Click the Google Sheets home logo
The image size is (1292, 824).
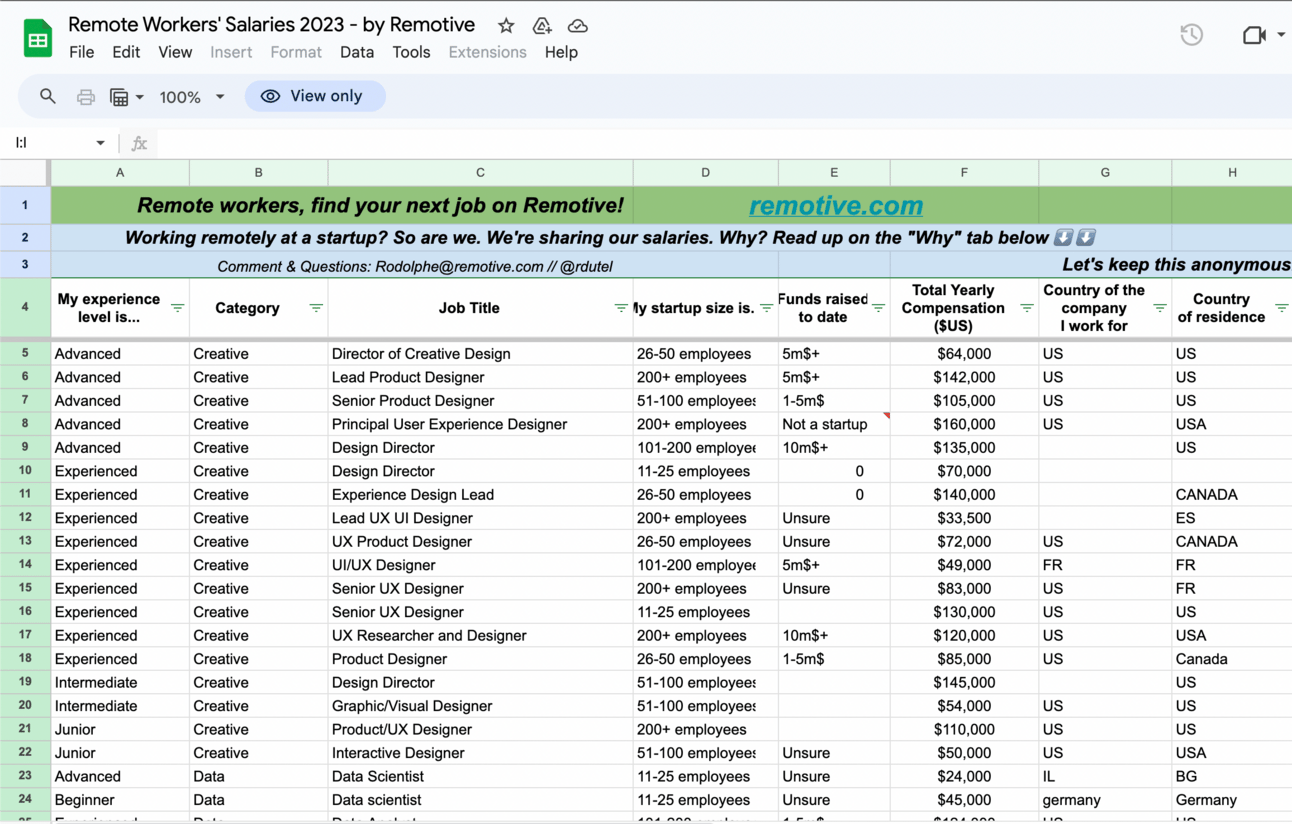(x=38, y=39)
